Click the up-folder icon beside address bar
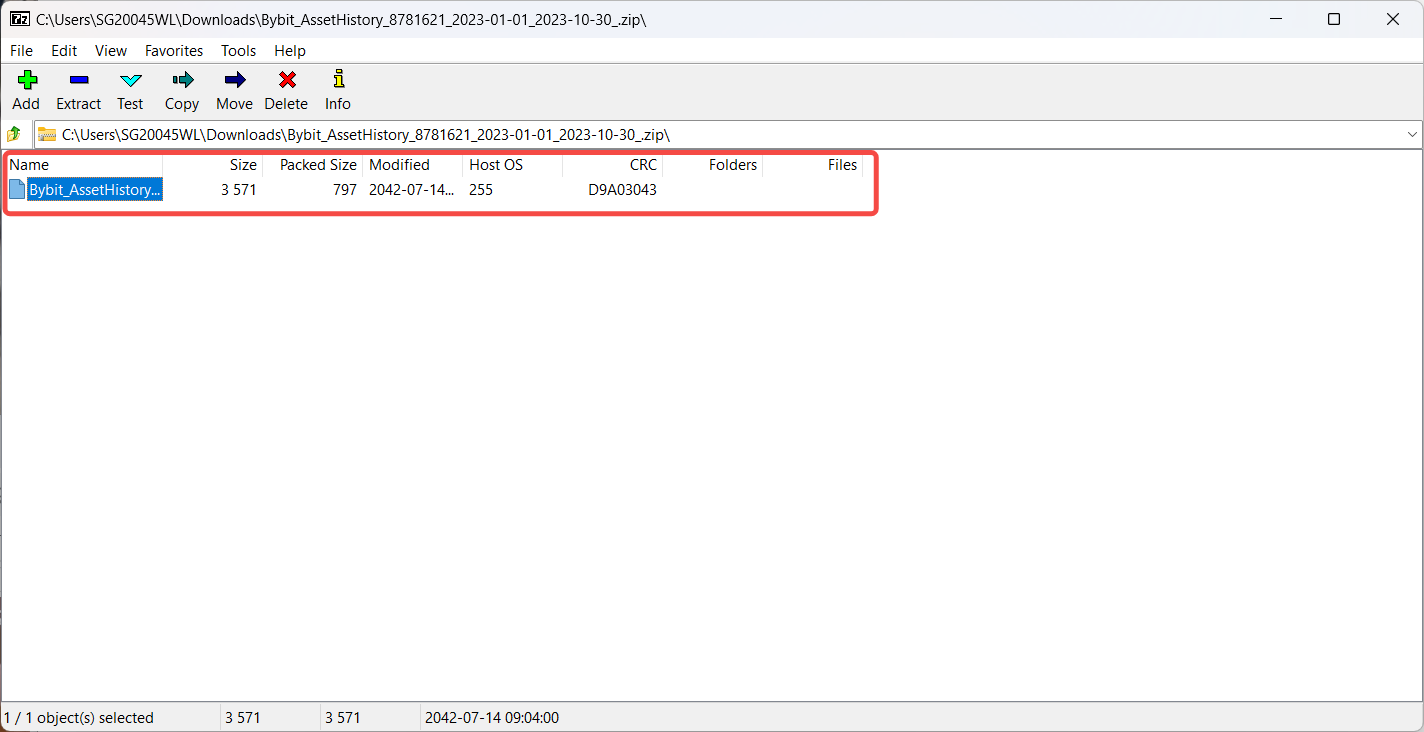This screenshot has height=732, width=1424. [x=15, y=134]
